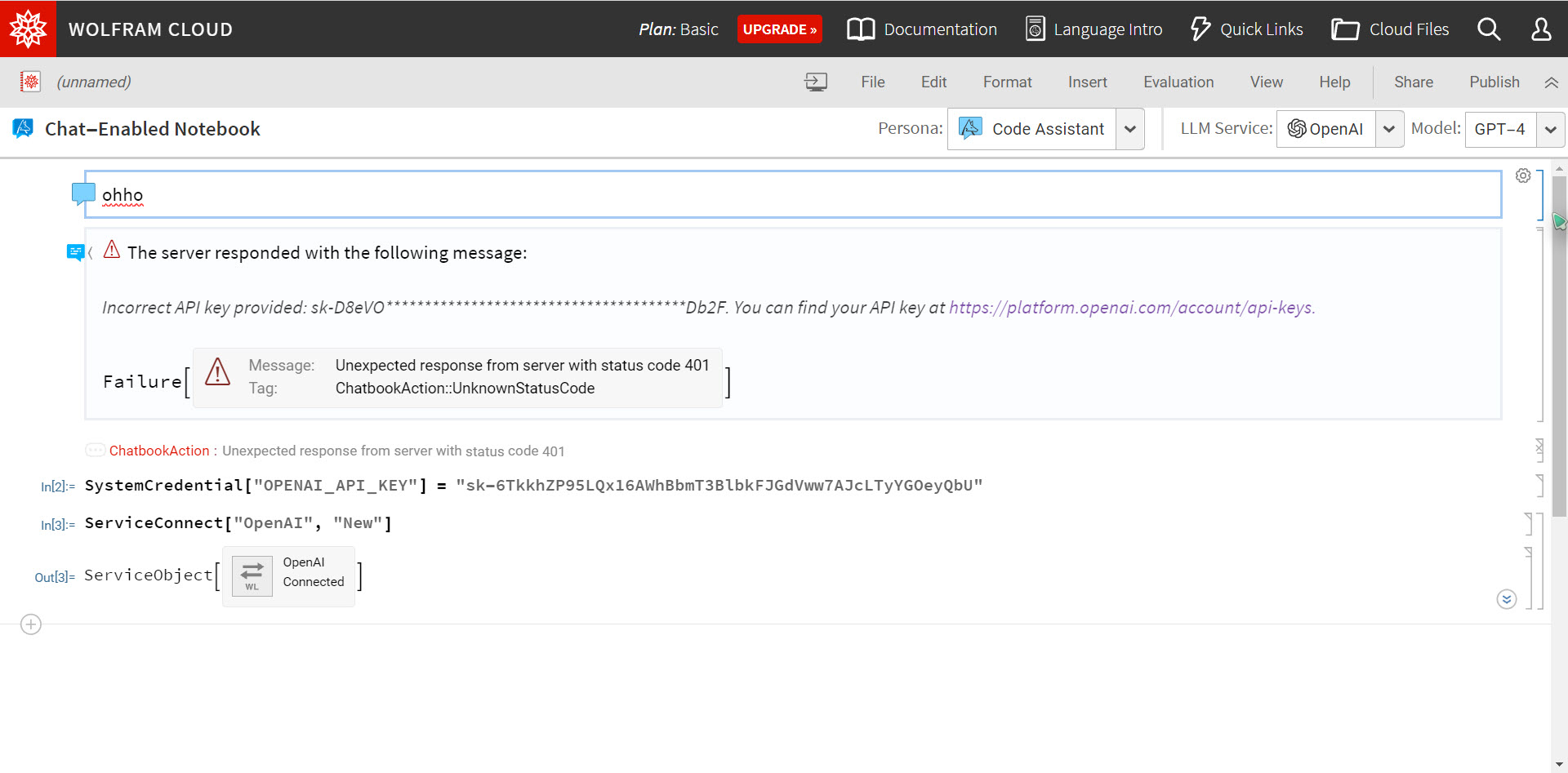Select the Out[3] cell bracket
The image size is (1568, 773).
[1529, 578]
